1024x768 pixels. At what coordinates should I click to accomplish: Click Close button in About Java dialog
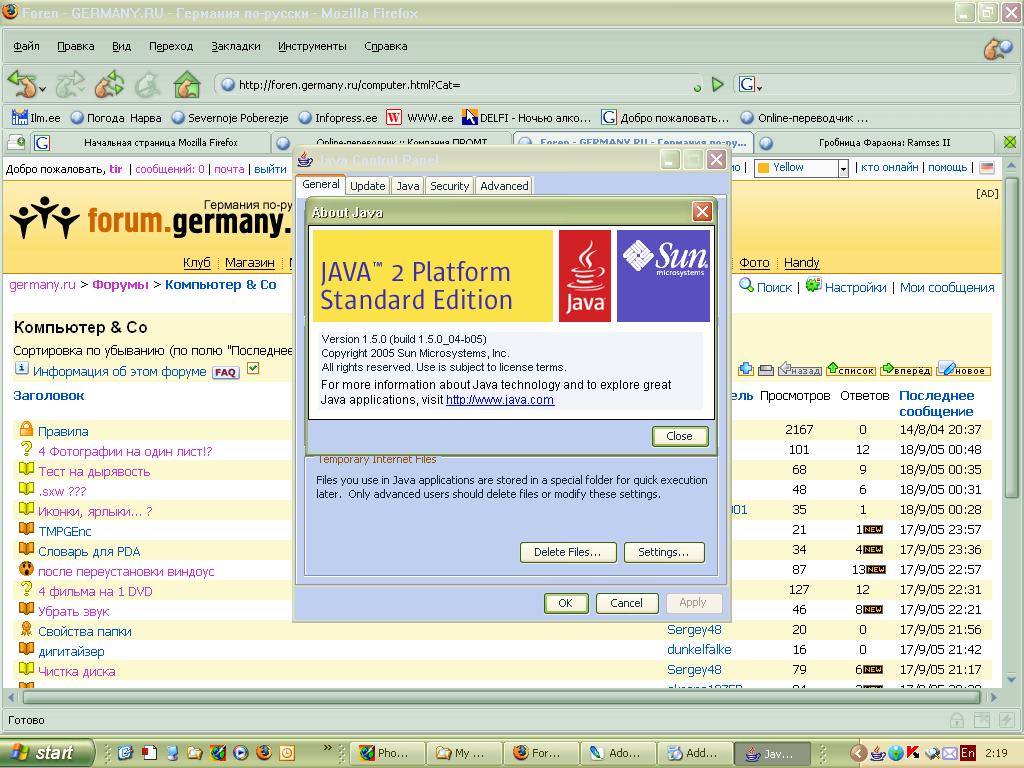[679, 436]
